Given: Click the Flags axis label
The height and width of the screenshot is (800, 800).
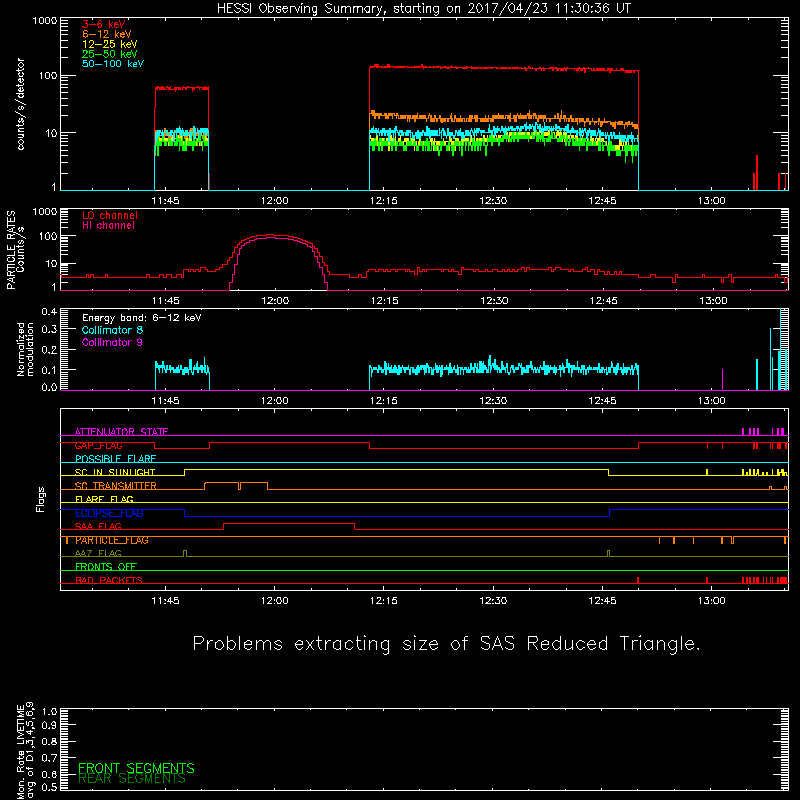Looking at the screenshot, I should 41,499.
